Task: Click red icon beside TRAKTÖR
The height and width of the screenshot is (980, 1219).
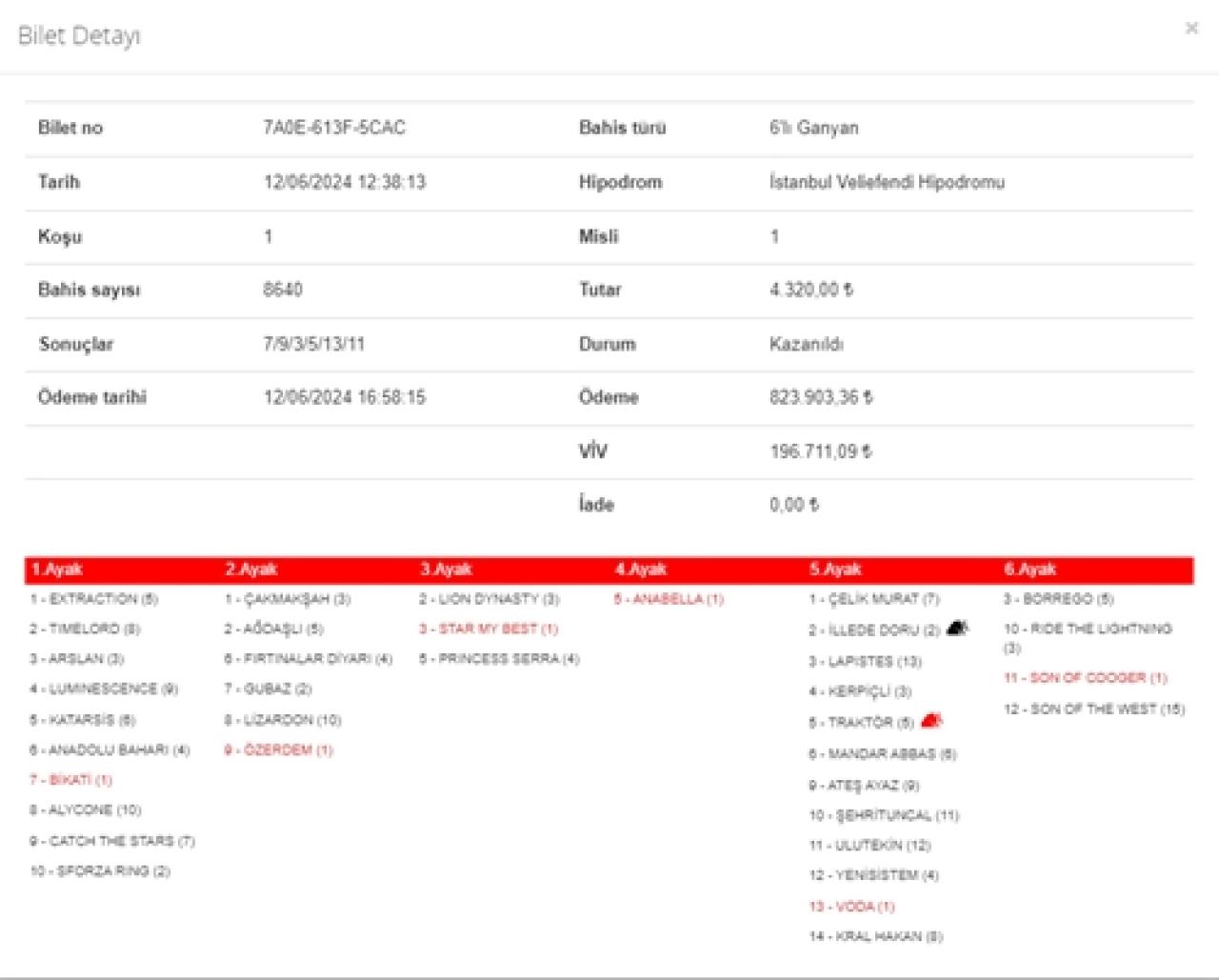Action: [x=931, y=721]
